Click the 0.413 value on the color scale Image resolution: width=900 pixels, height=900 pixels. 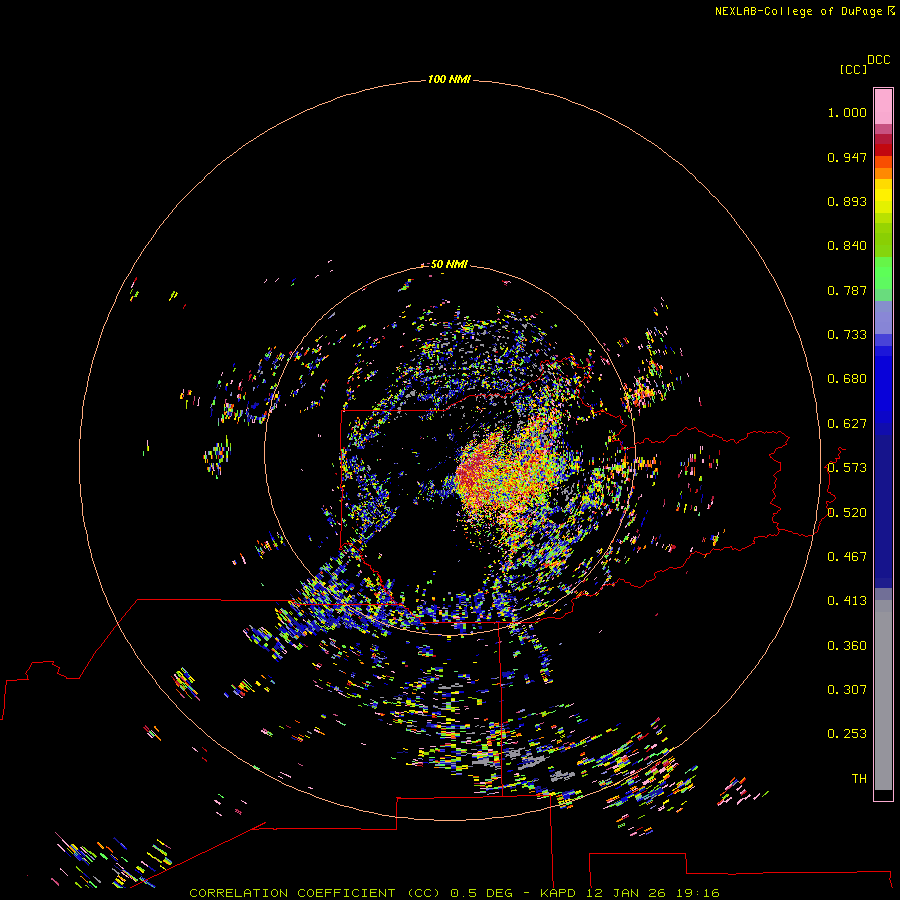tap(847, 601)
